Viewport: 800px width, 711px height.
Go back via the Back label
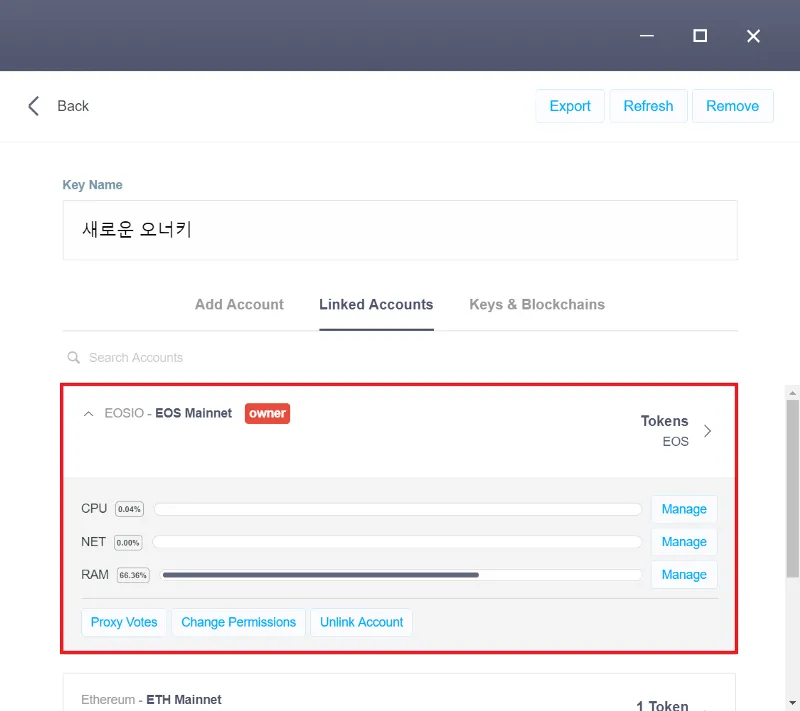[73, 106]
